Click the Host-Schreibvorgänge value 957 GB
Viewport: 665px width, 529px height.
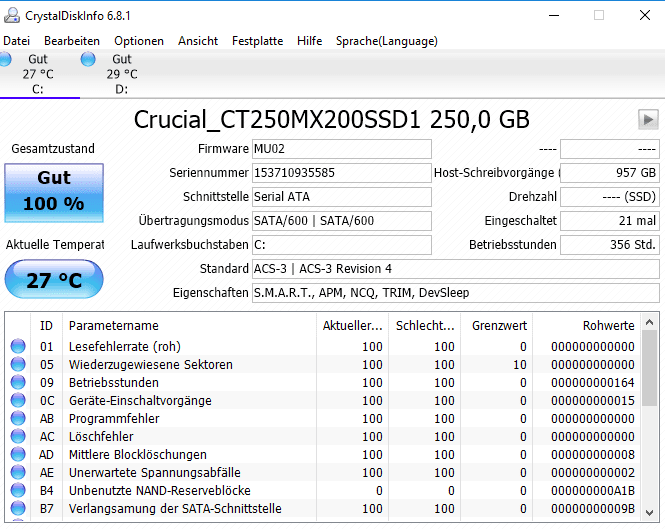pos(609,173)
